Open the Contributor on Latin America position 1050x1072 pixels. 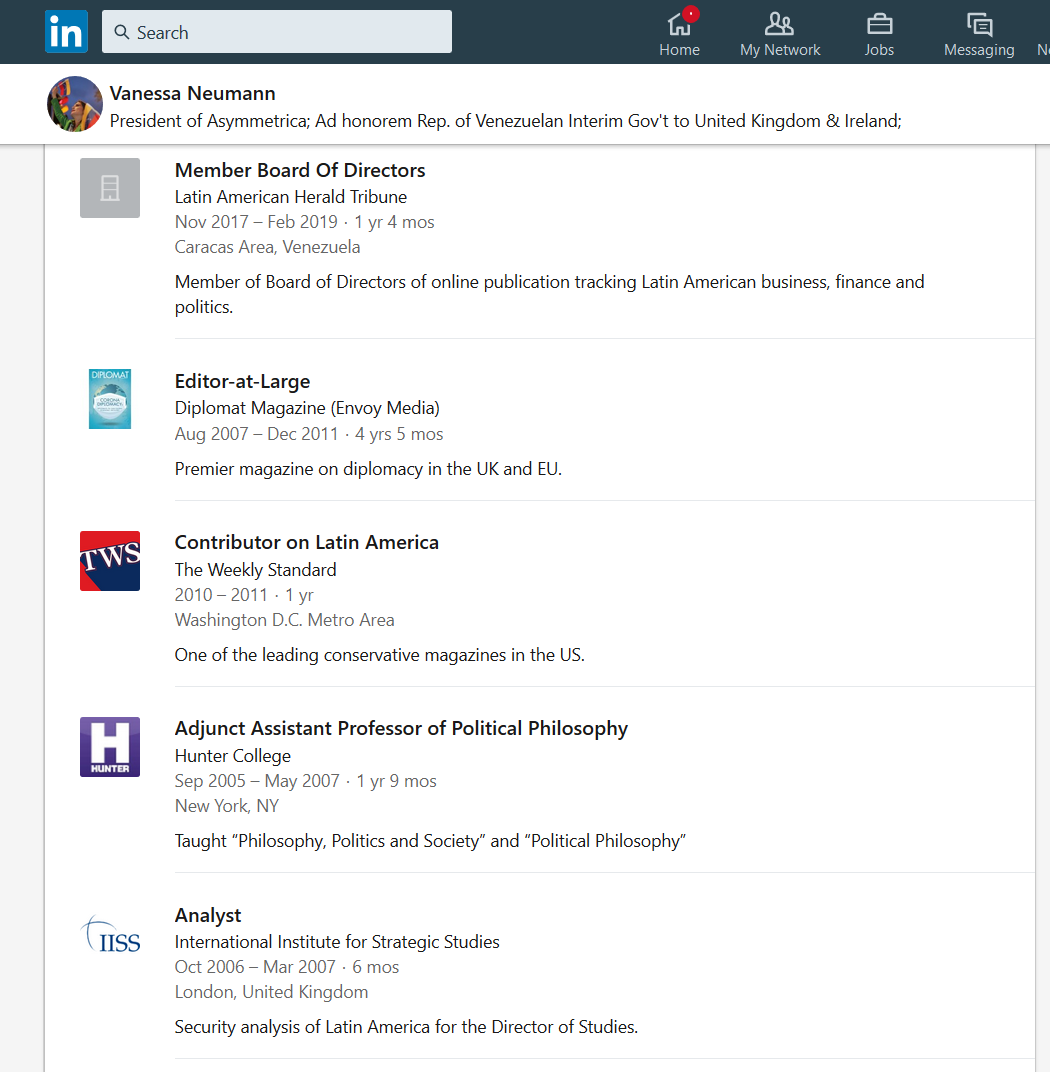pyautogui.click(x=307, y=542)
